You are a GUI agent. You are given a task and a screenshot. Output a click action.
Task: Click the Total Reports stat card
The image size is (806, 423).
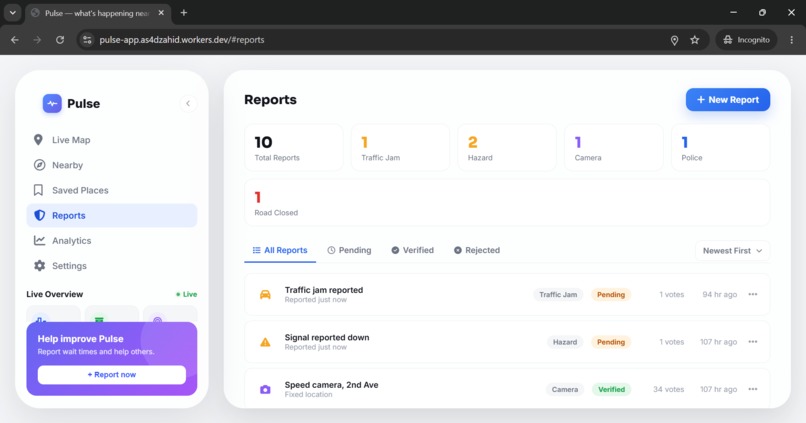pyautogui.click(x=294, y=148)
